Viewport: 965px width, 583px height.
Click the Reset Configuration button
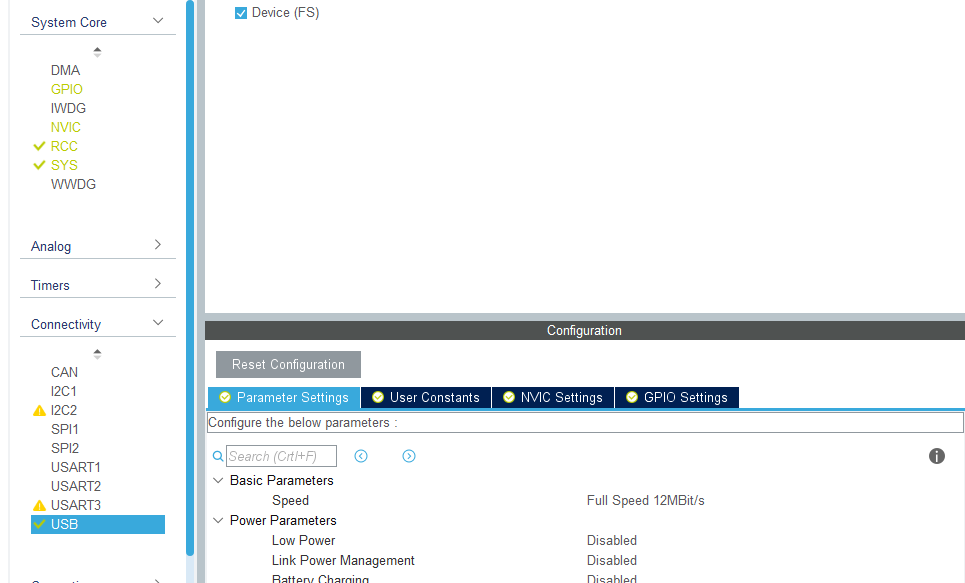click(288, 364)
